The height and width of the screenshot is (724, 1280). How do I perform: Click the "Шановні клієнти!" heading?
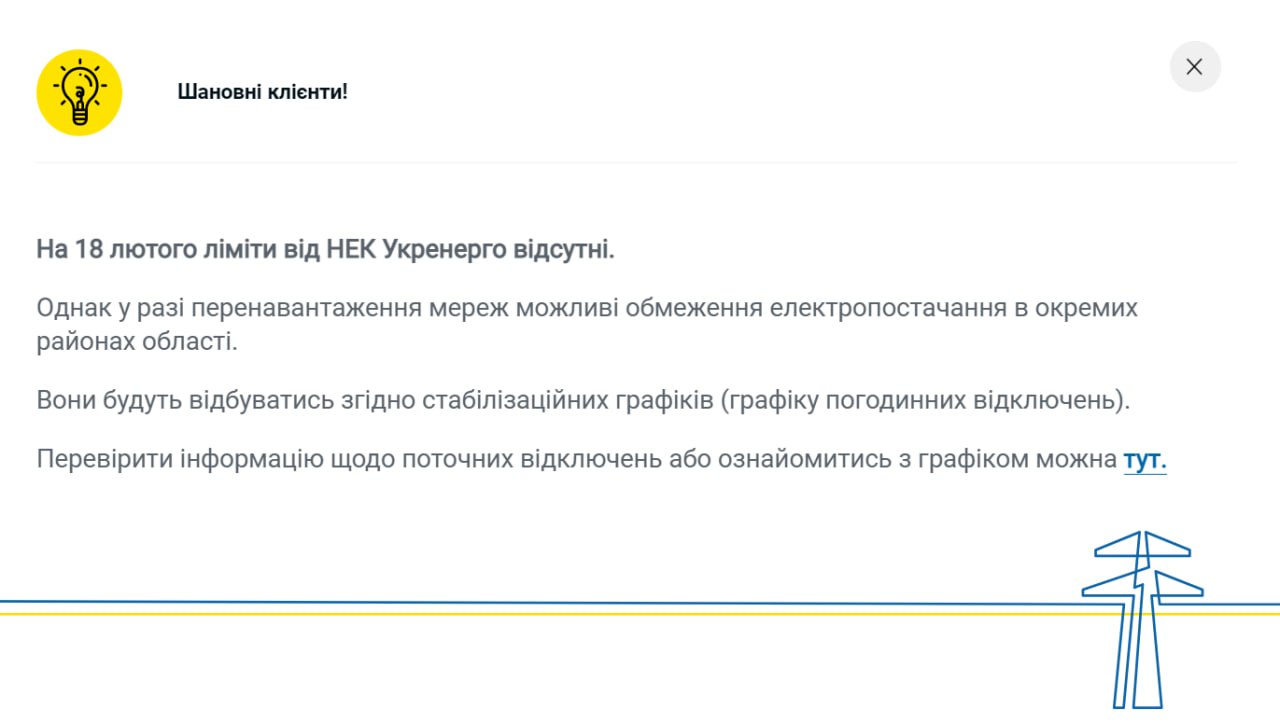click(x=263, y=92)
